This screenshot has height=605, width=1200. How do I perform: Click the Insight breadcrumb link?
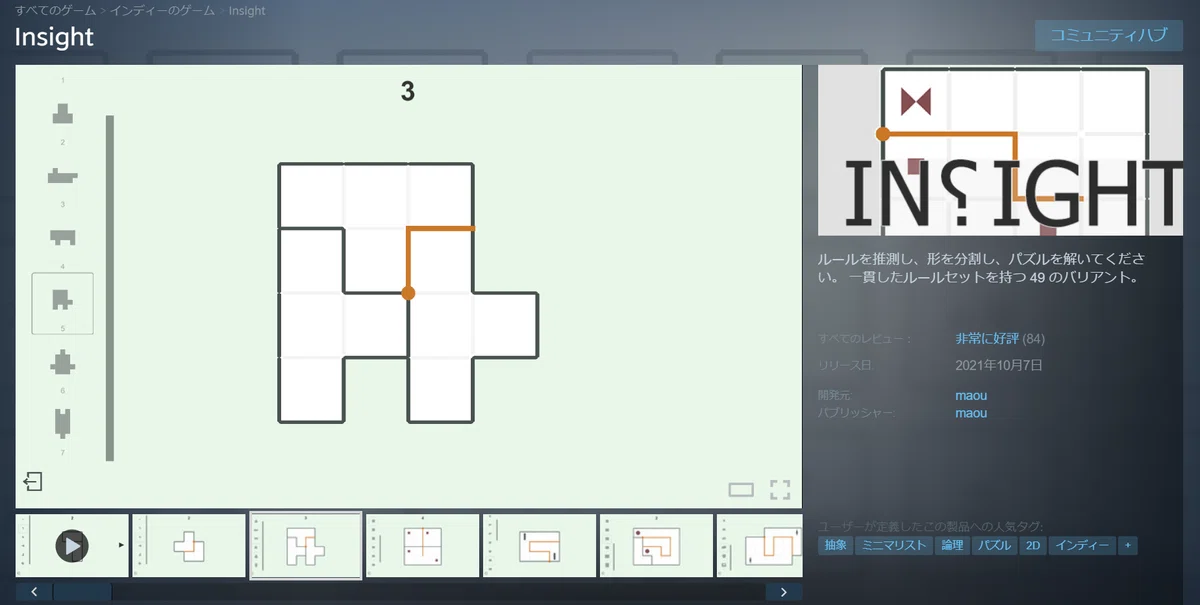[x=247, y=11]
